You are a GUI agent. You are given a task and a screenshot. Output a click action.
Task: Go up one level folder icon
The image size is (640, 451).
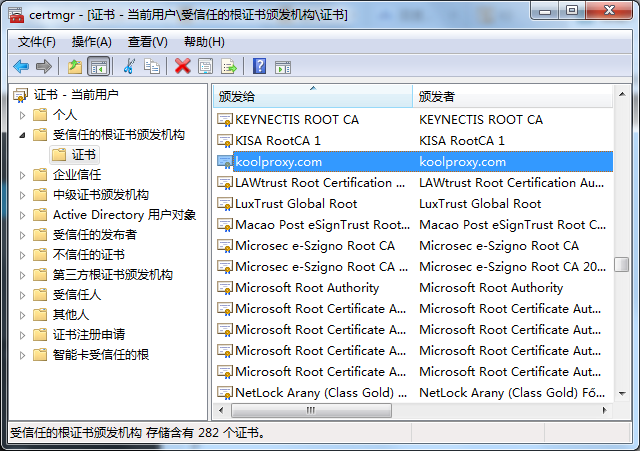pyautogui.click(x=75, y=66)
